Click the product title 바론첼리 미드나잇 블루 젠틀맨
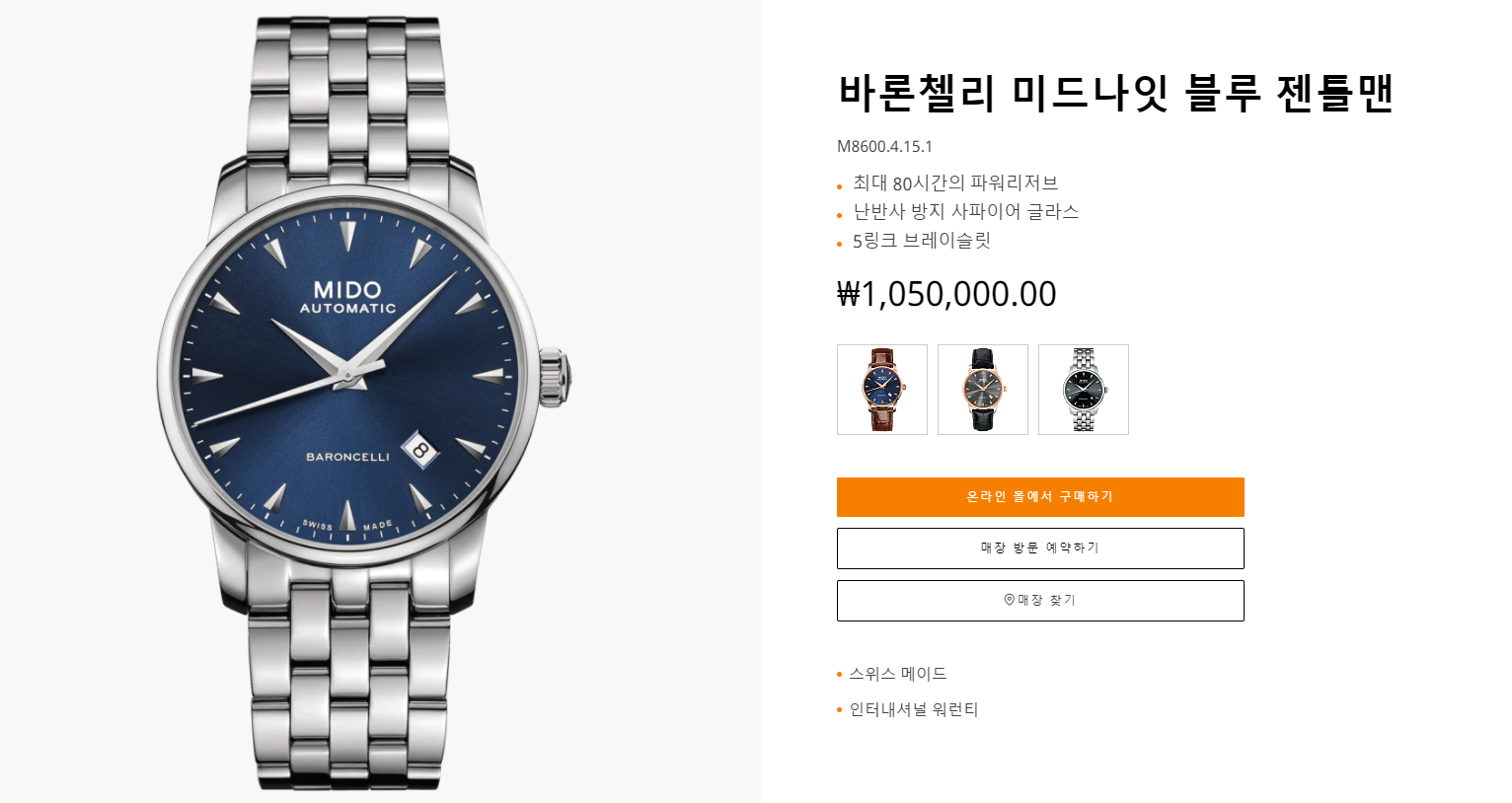The width and height of the screenshot is (1512, 803). [x=1115, y=93]
